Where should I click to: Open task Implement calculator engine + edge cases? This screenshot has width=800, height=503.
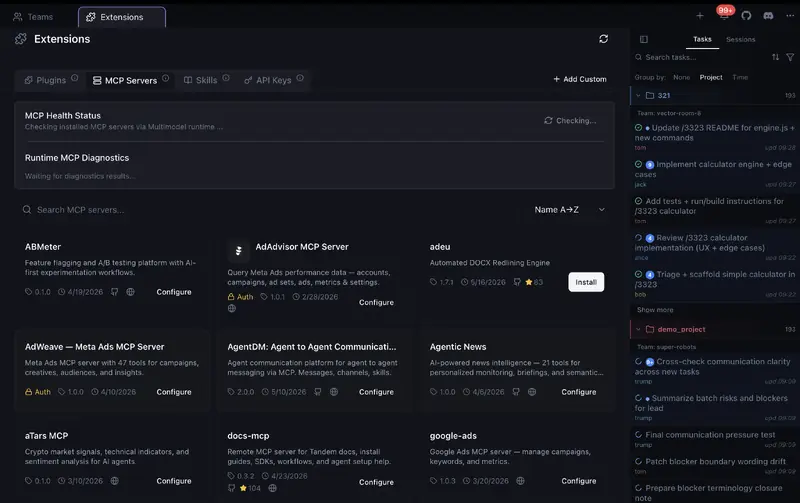[715, 174]
